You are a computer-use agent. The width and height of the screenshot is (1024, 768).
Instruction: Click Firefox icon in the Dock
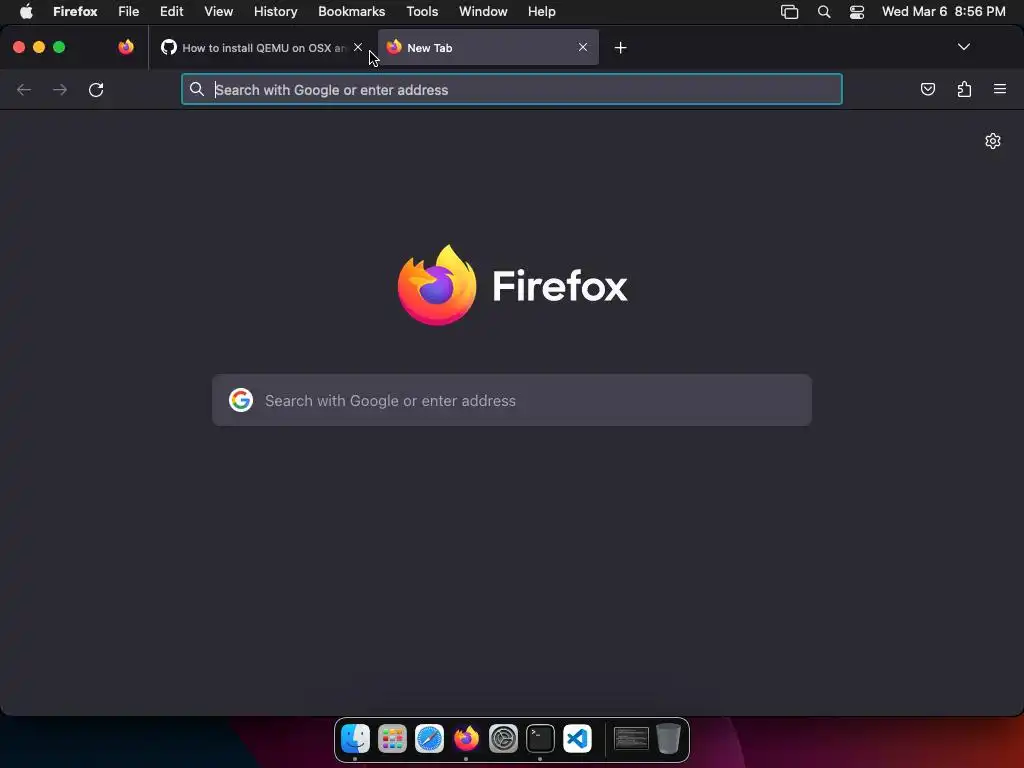pyautogui.click(x=466, y=739)
